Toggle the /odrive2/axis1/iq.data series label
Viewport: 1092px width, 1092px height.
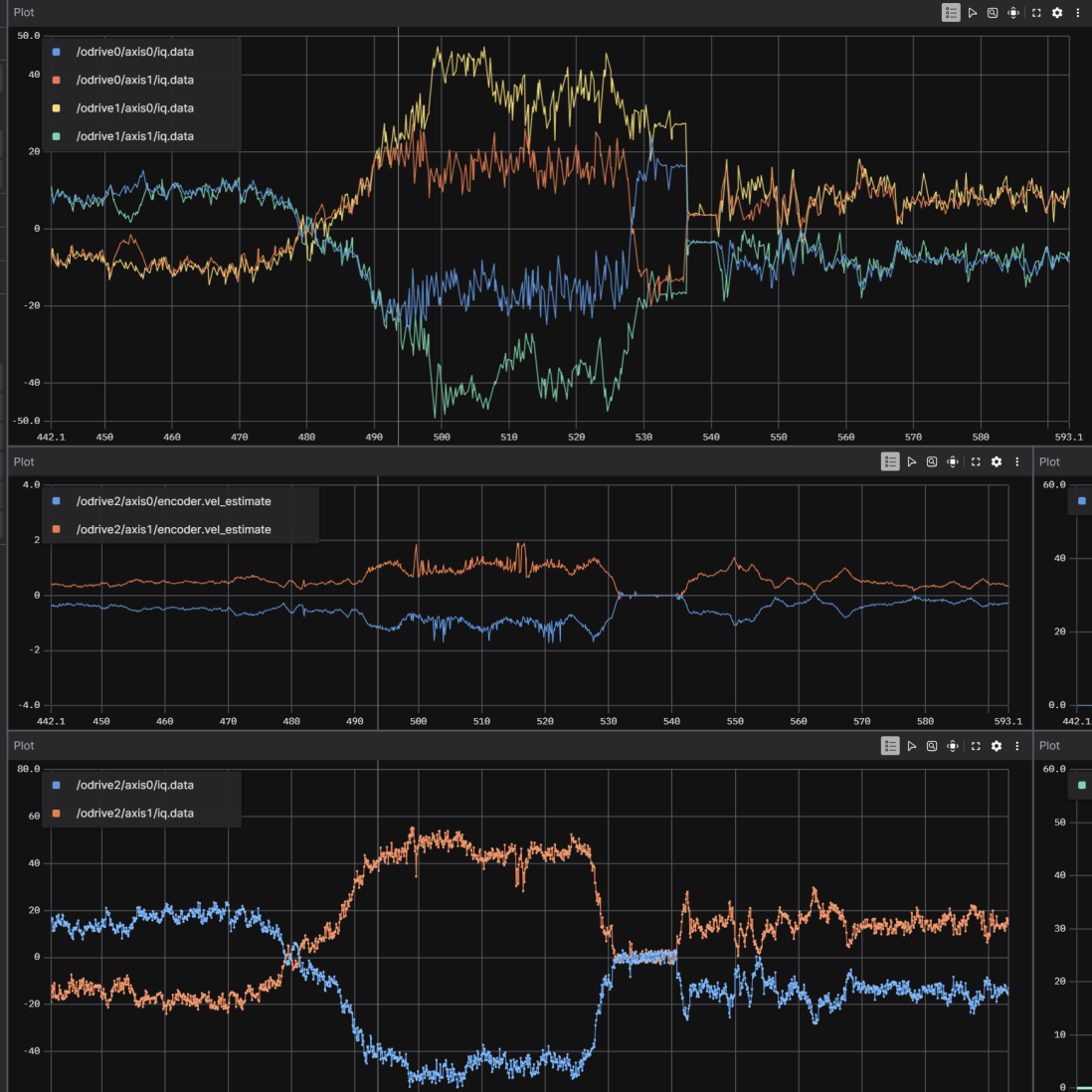coord(135,814)
